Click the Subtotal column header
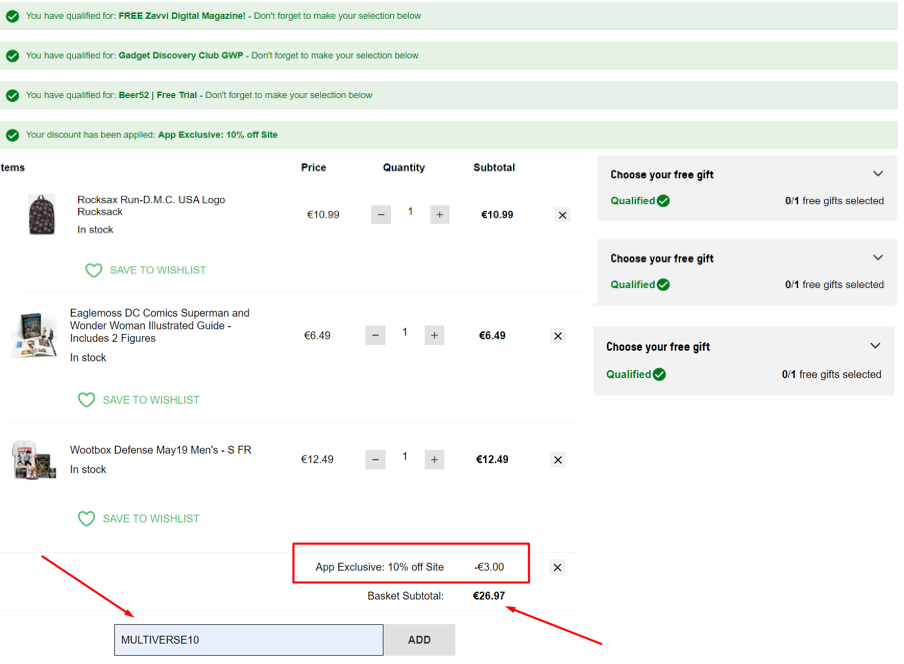Image resolution: width=904 pixels, height=664 pixels. 494,168
